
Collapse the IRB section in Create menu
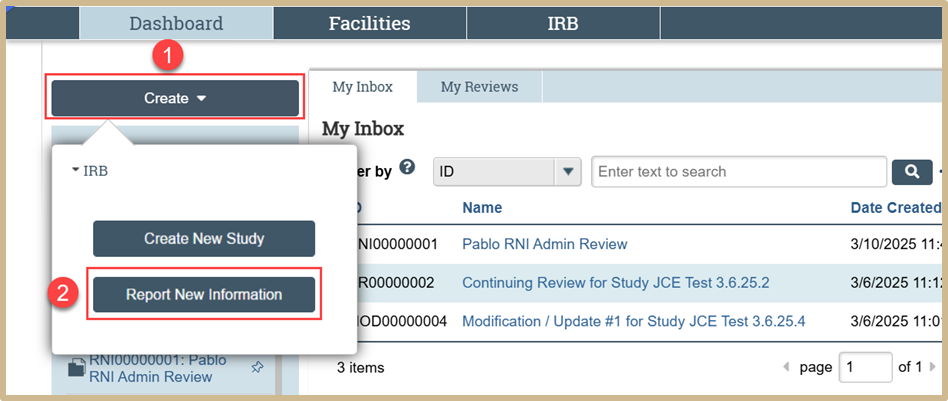pos(89,171)
